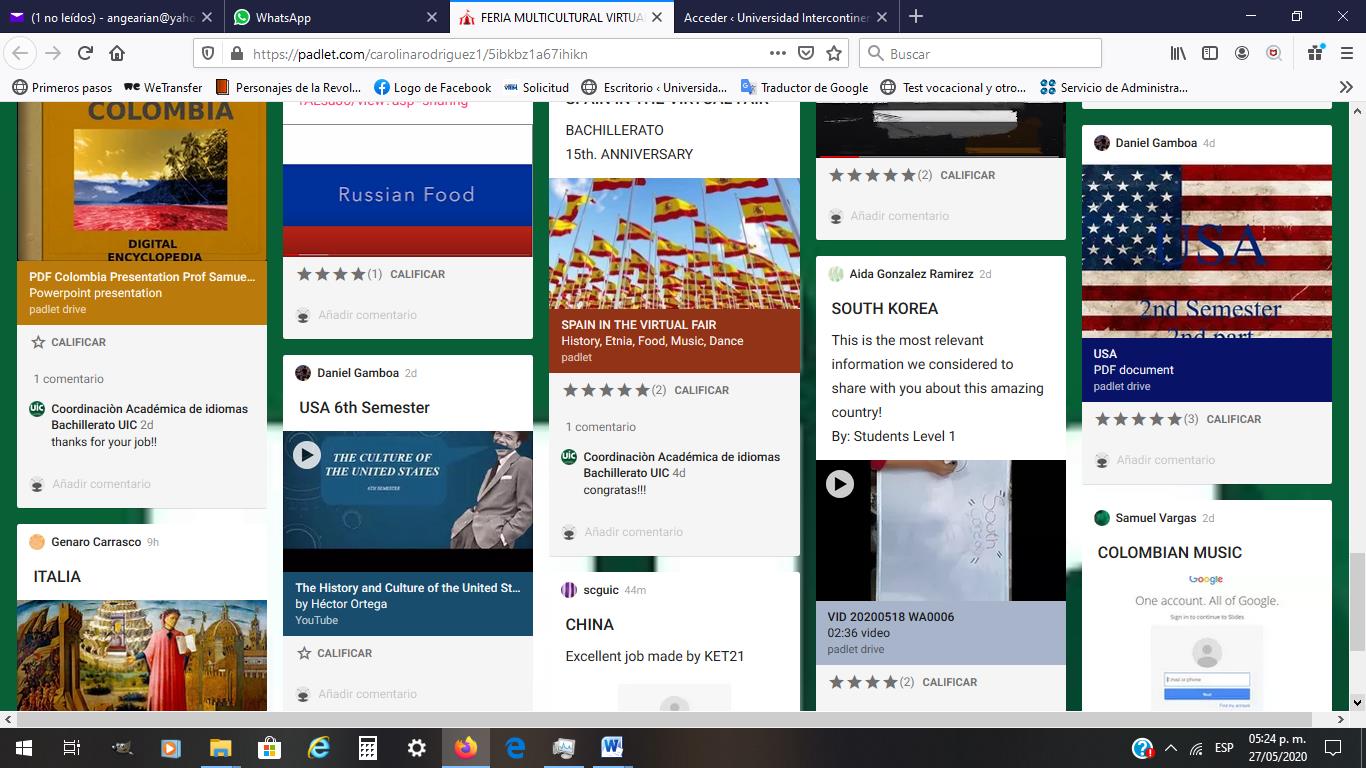This screenshot has height=768, width=1366.
Task: Open the tracking protection shield icon
Action: (208, 53)
